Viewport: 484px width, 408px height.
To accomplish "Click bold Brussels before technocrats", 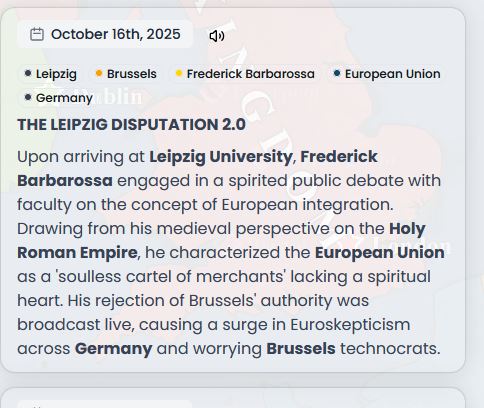I will click(301, 349).
